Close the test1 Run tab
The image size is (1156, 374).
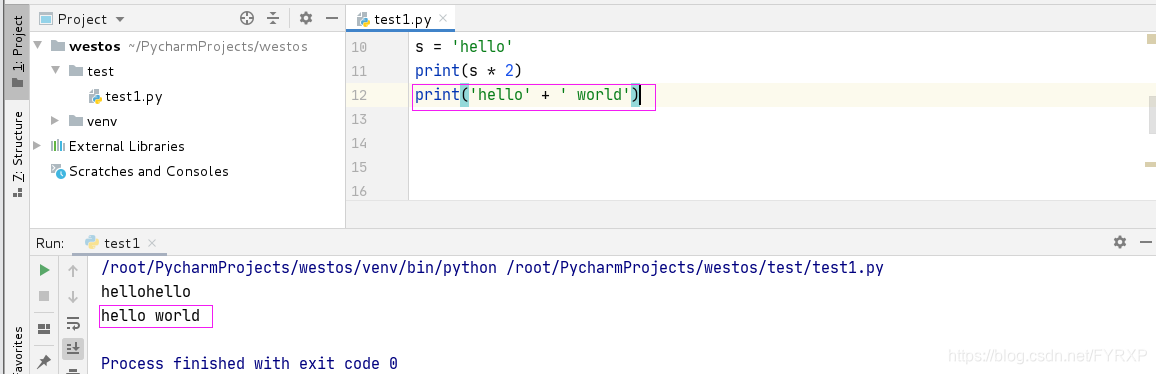(x=152, y=243)
